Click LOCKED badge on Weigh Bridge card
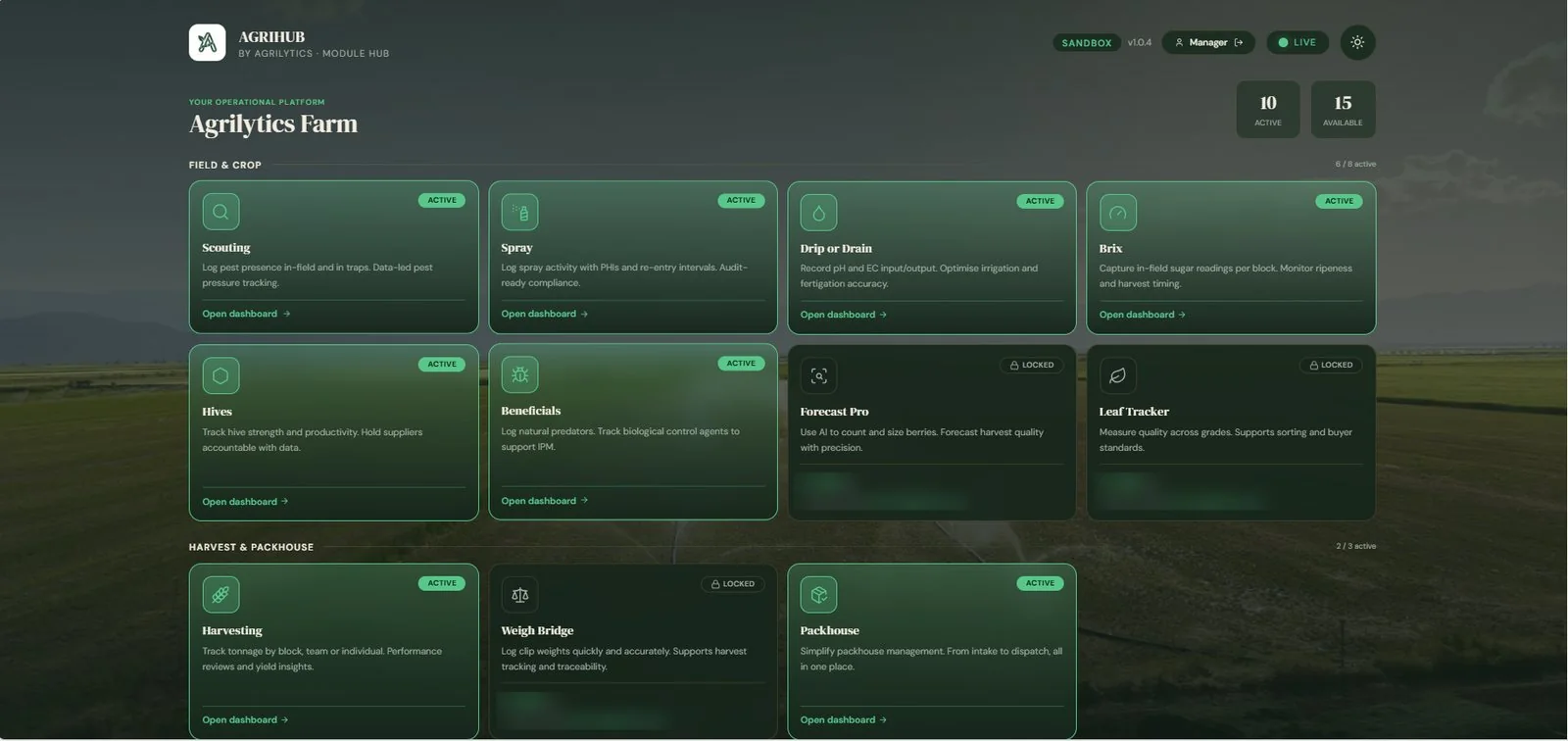 (x=733, y=584)
